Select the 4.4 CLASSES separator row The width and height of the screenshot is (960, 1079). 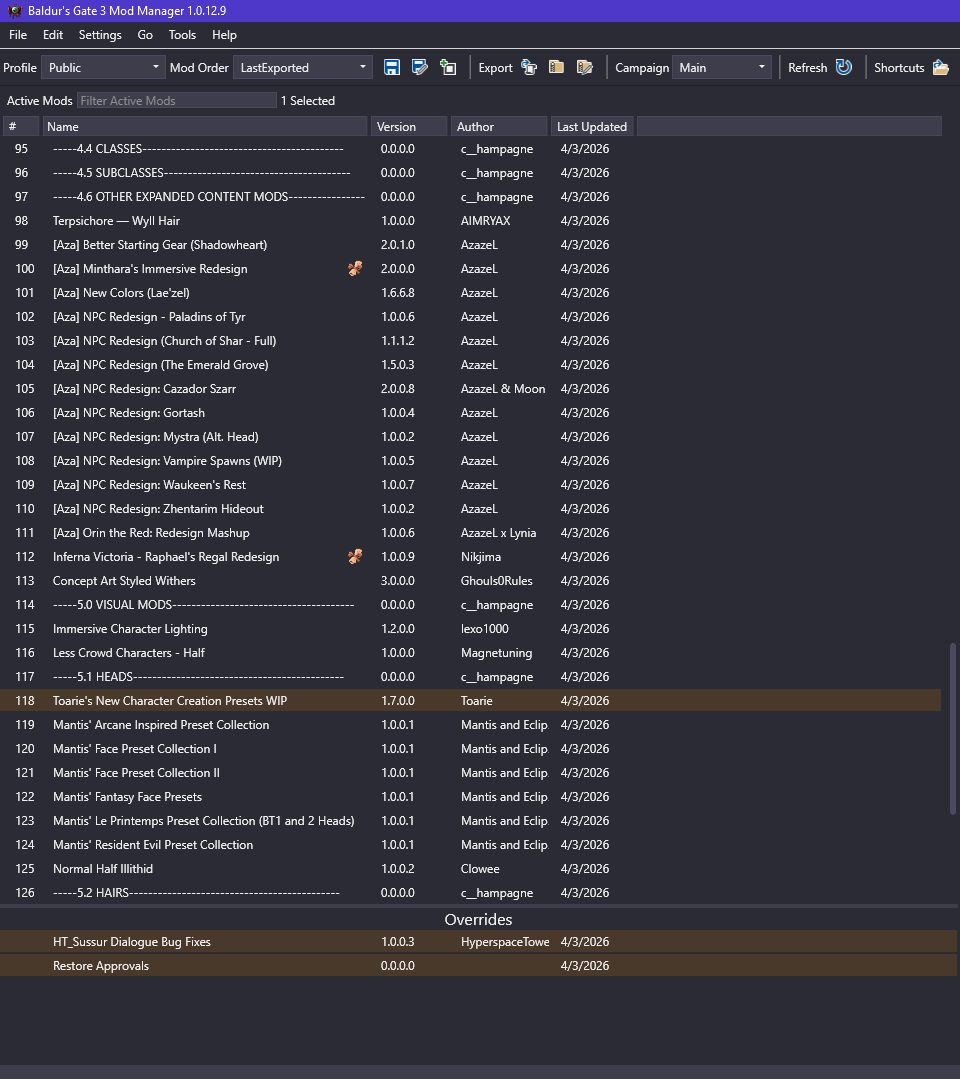[x=471, y=149]
